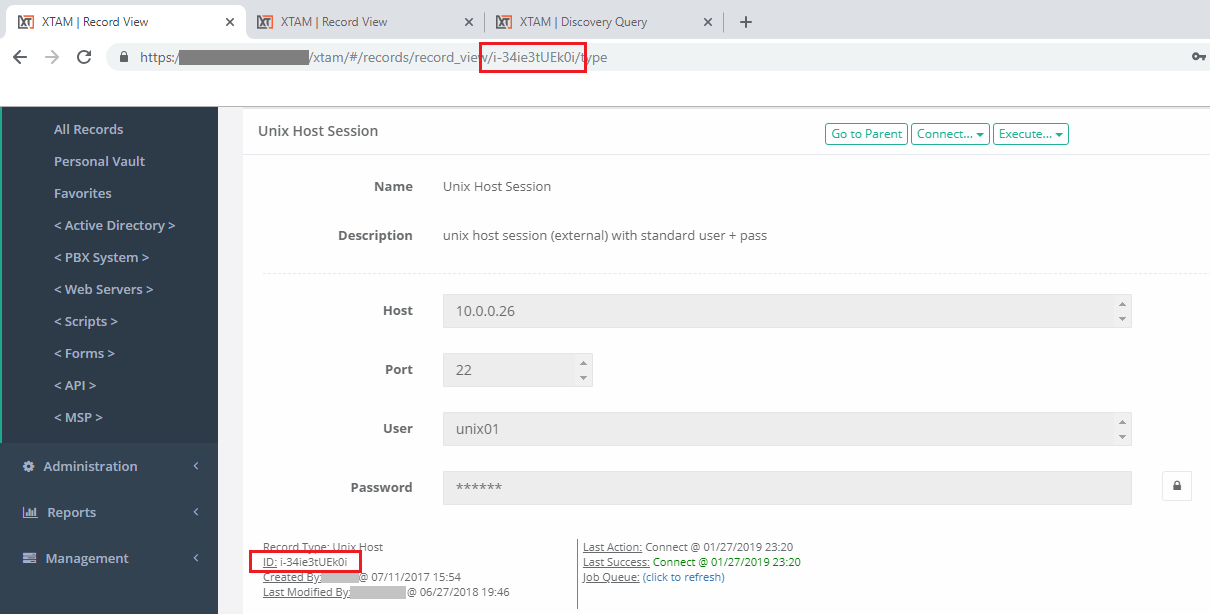The image size is (1210, 614).
Task: Increase the Port value with up arrow
Action: [582, 363]
